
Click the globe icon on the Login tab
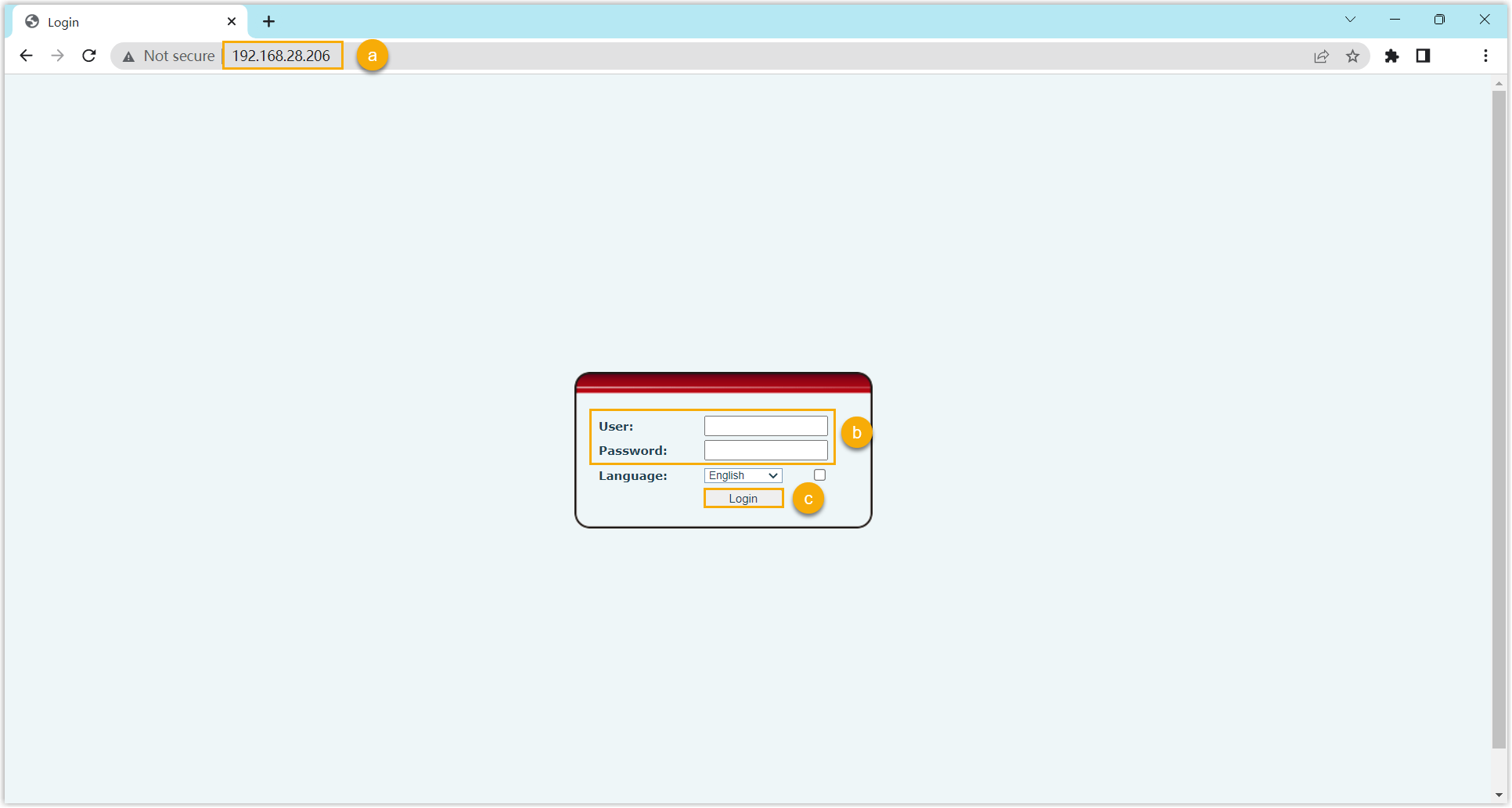pos(31,21)
